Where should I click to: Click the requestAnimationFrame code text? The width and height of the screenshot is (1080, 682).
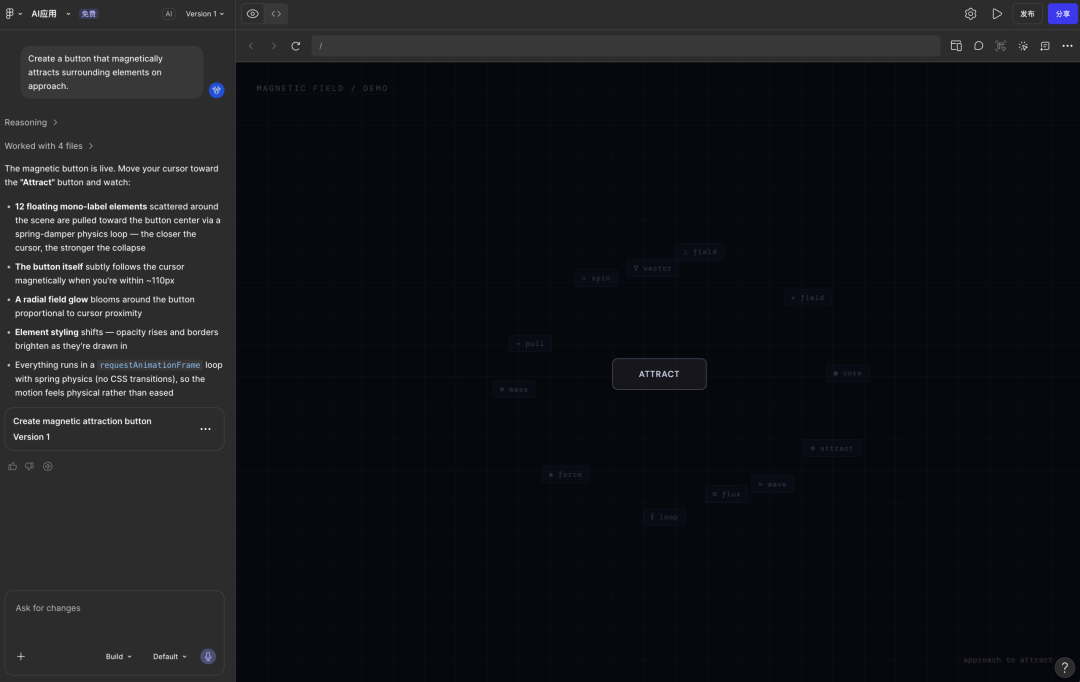pos(150,365)
